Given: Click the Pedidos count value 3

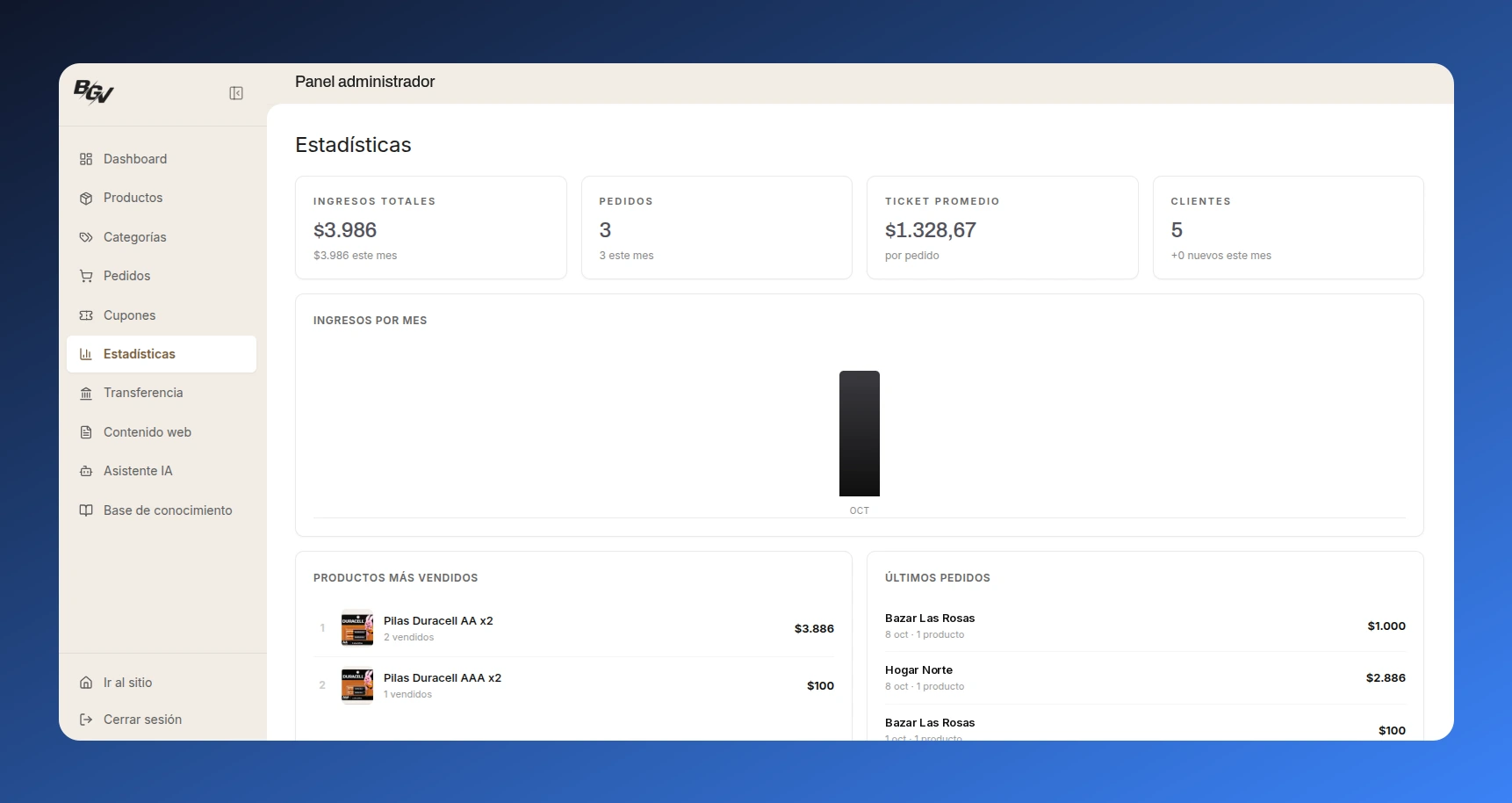Looking at the screenshot, I should (x=605, y=230).
